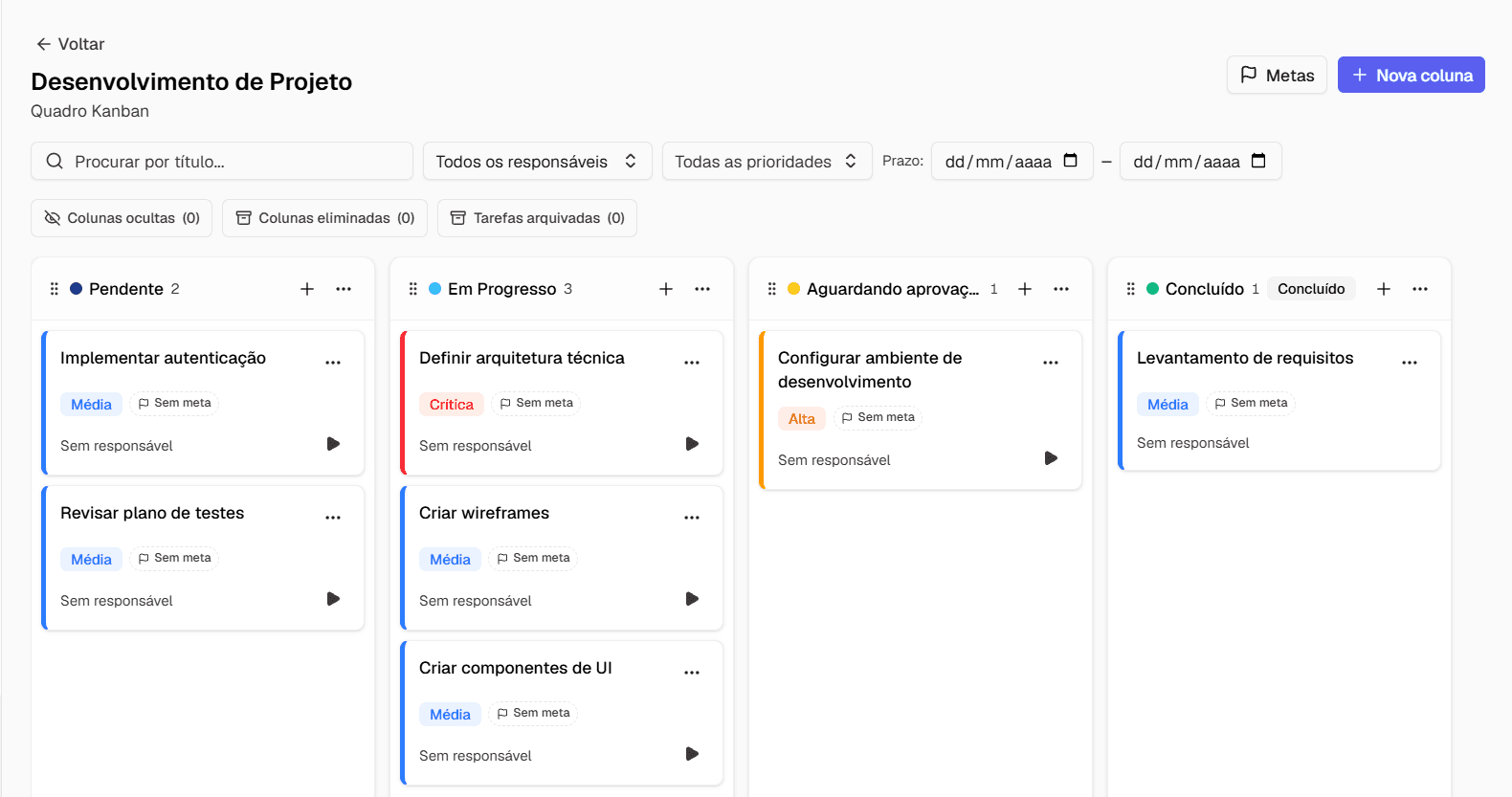
Task: View Colunas eliminadas list
Action: (324, 218)
